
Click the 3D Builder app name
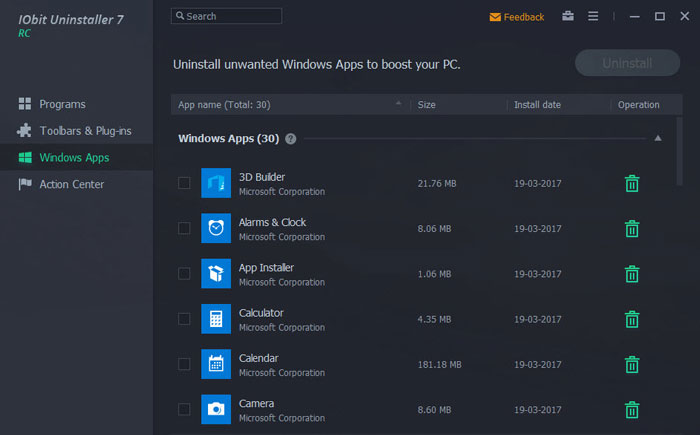[262, 177]
